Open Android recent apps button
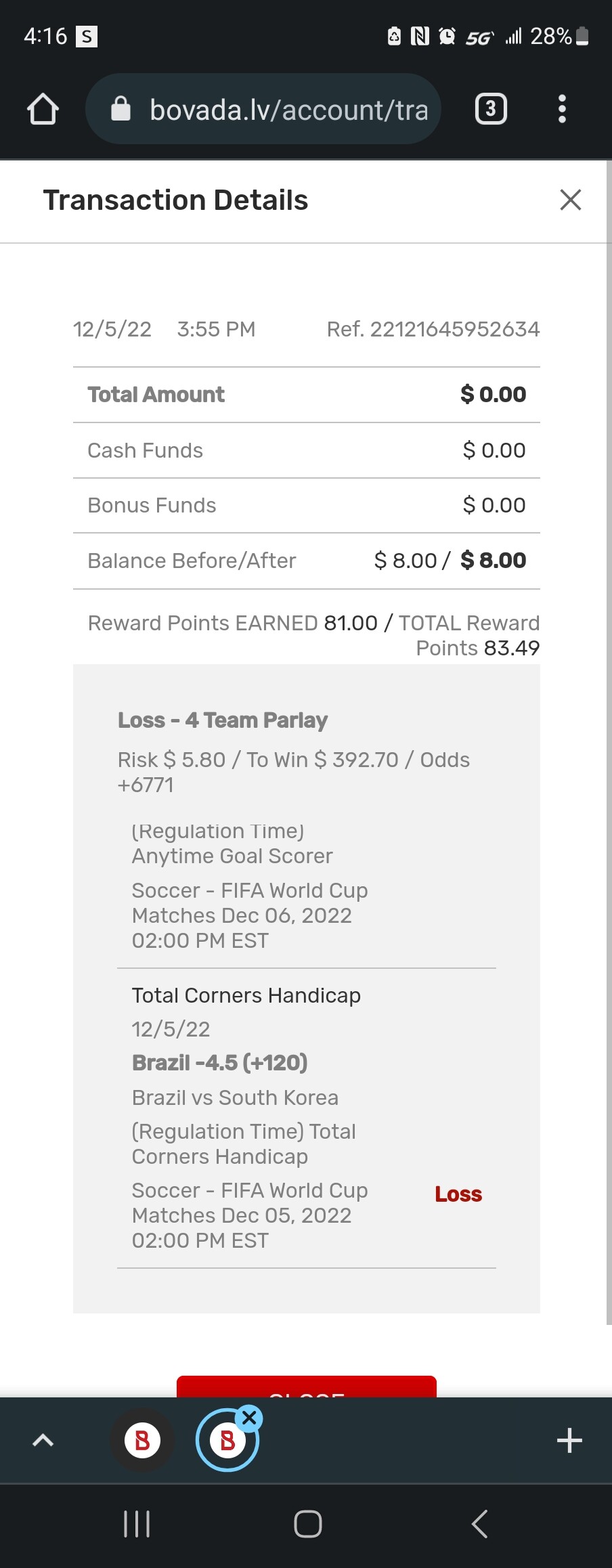The image size is (612, 1568). point(137,1524)
